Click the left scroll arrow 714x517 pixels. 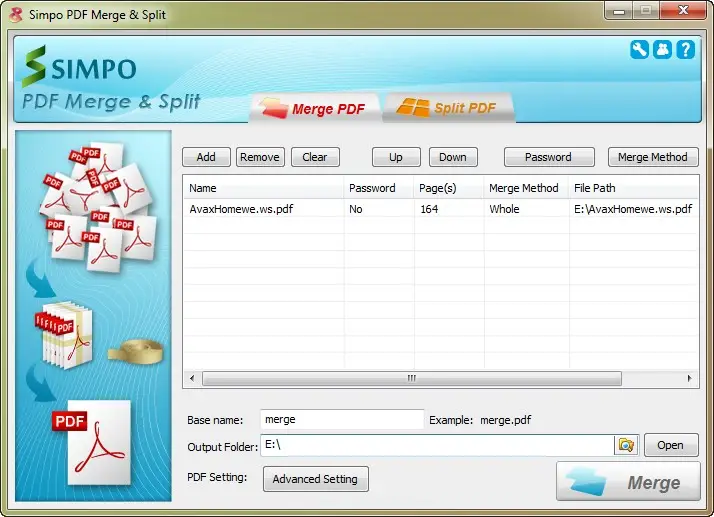(192, 379)
